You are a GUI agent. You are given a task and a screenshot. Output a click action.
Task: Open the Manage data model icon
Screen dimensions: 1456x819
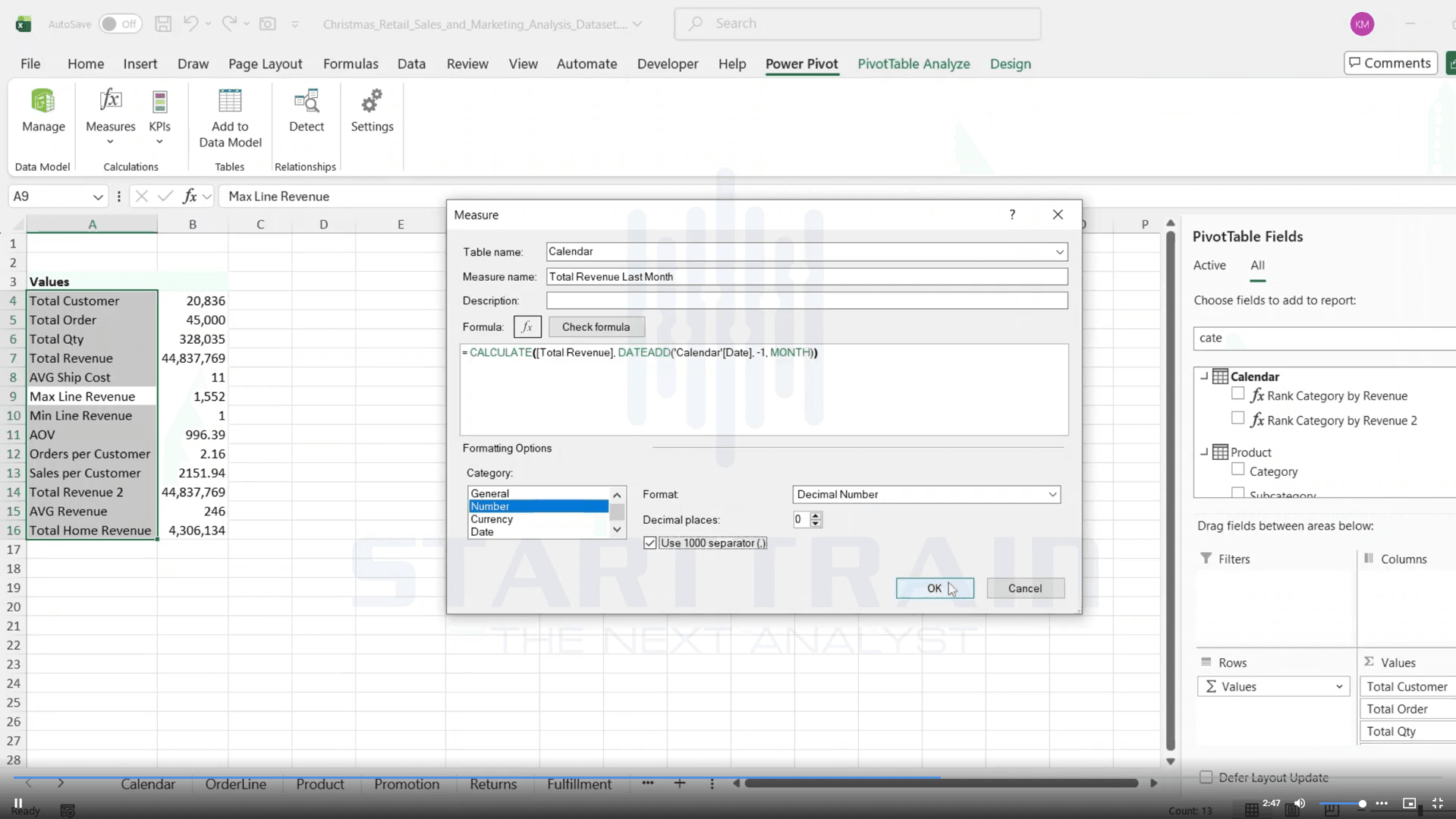pos(43,111)
